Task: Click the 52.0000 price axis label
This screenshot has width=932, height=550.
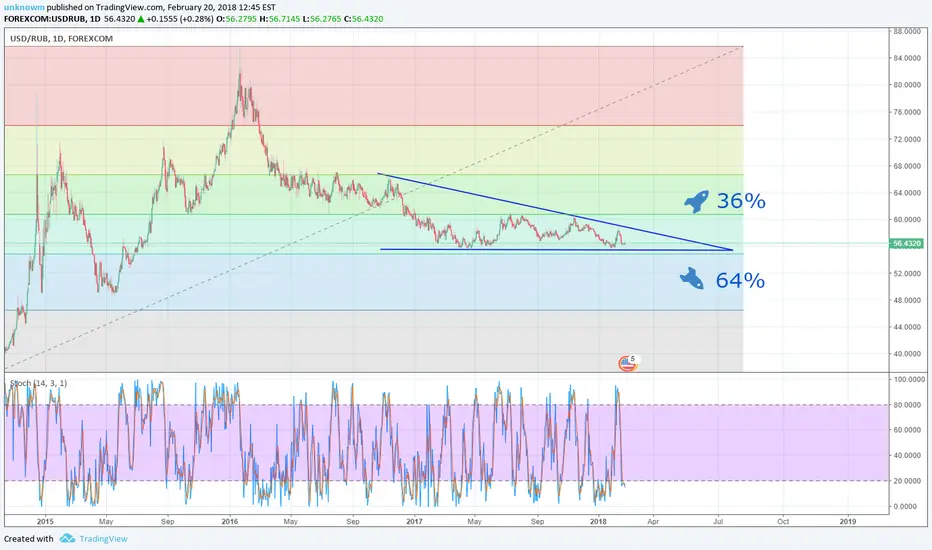Action: (x=908, y=274)
